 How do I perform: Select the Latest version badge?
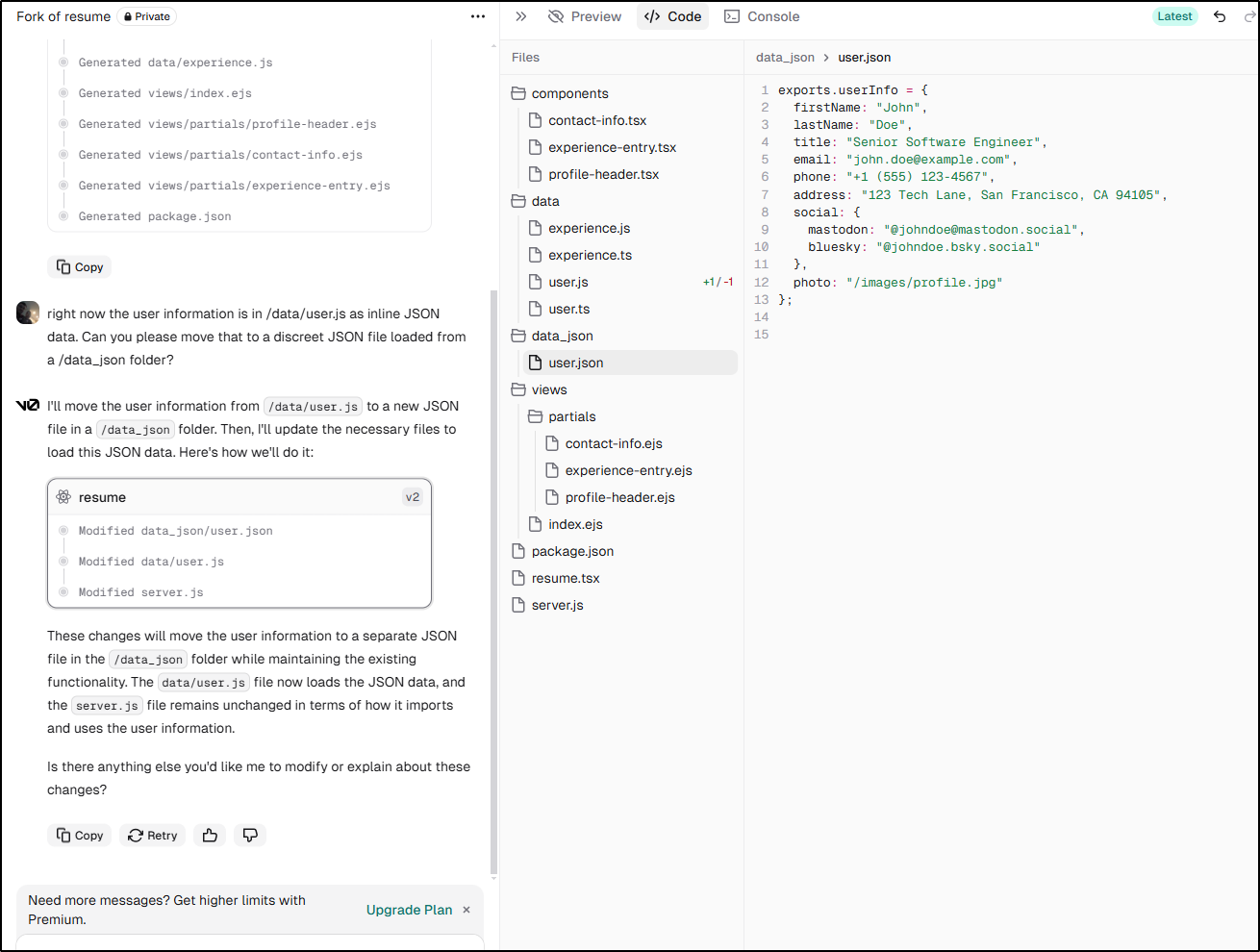pyautogui.click(x=1174, y=16)
